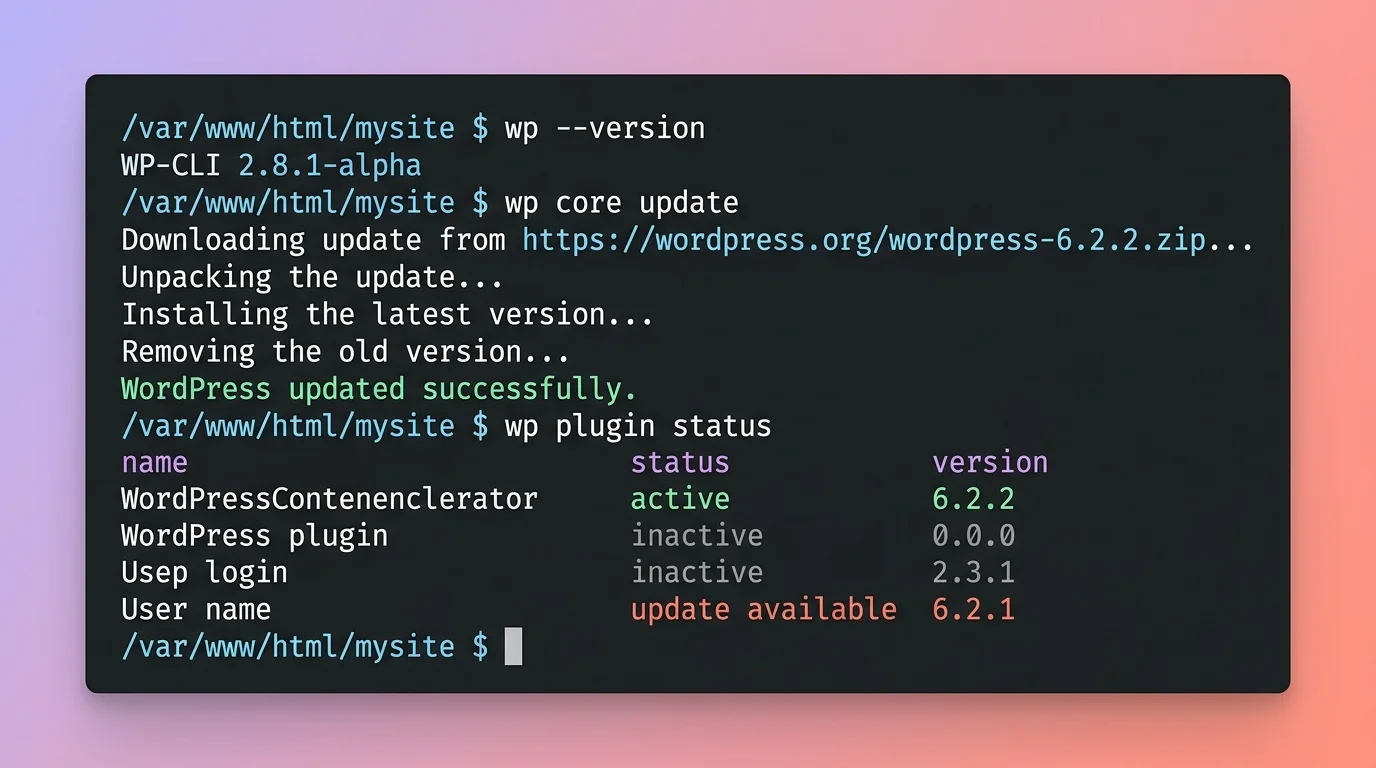Click version 6.2.1 next to User name

point(973,609)
